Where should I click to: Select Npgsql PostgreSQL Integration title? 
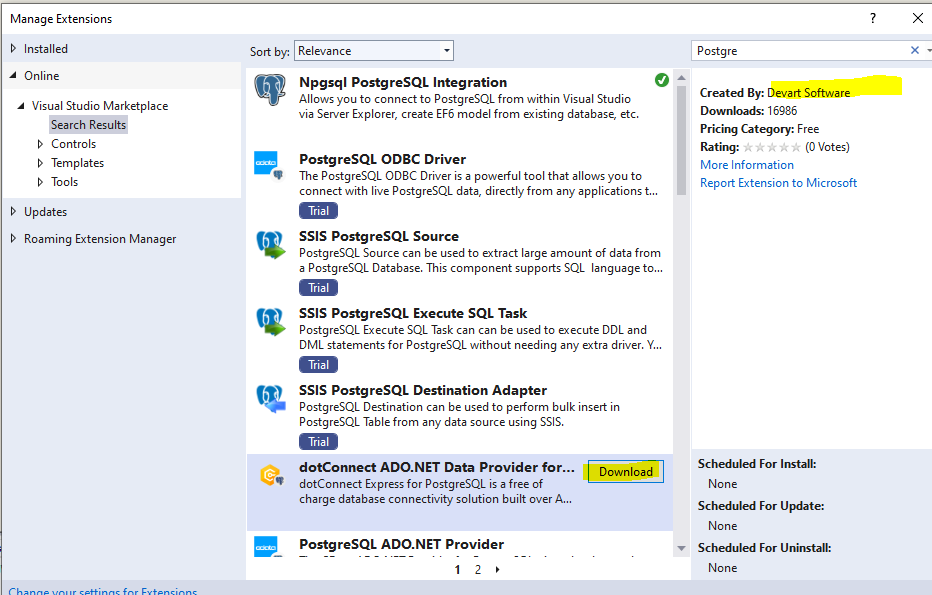click(x=403, y=82)
